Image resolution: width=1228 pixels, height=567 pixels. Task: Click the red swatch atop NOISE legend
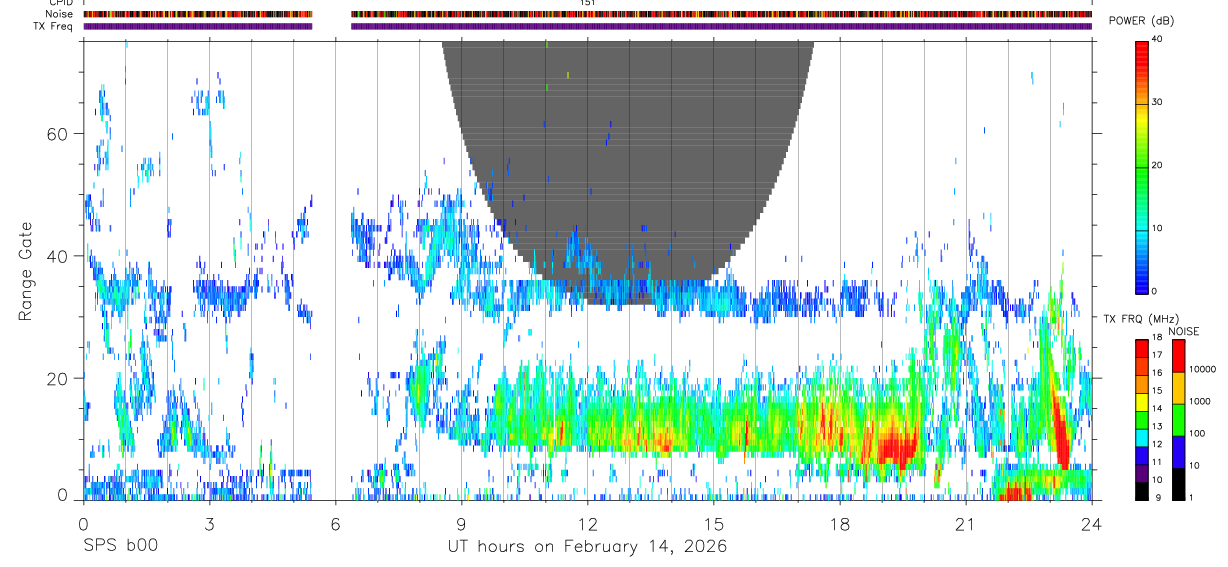(x=1179, y=356)
